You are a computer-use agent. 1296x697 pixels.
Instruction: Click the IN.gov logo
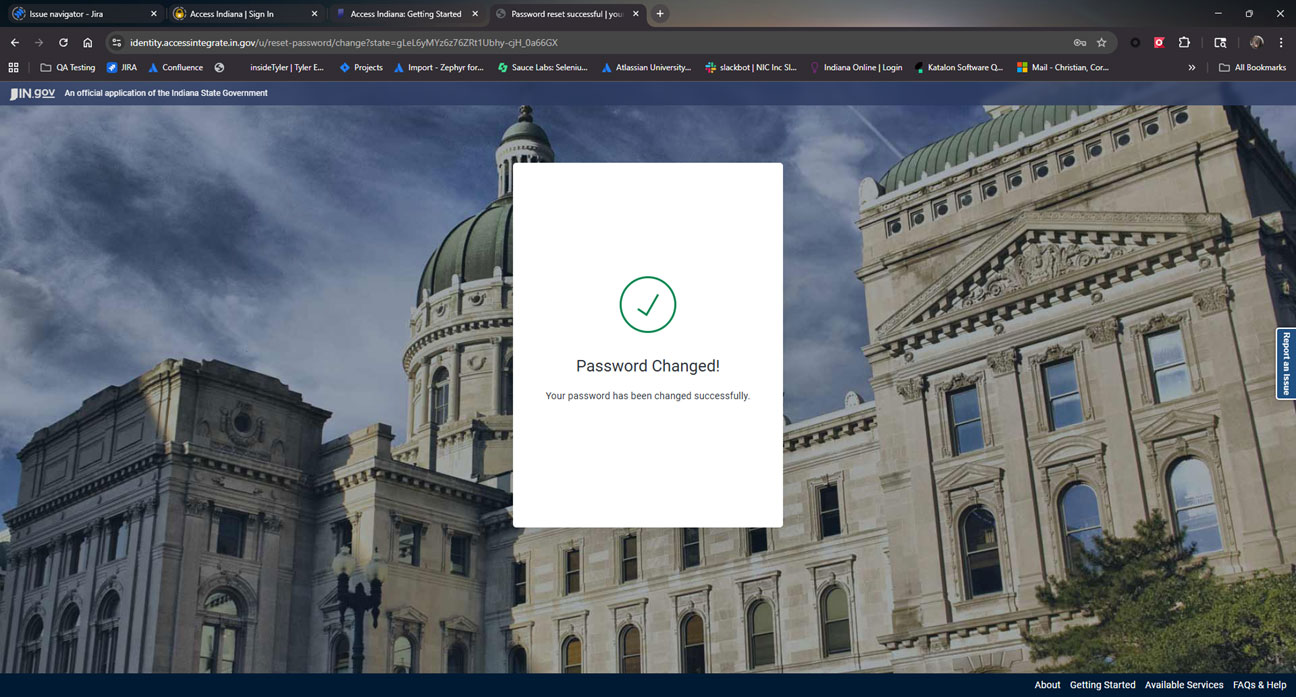[x=33, y=93]
